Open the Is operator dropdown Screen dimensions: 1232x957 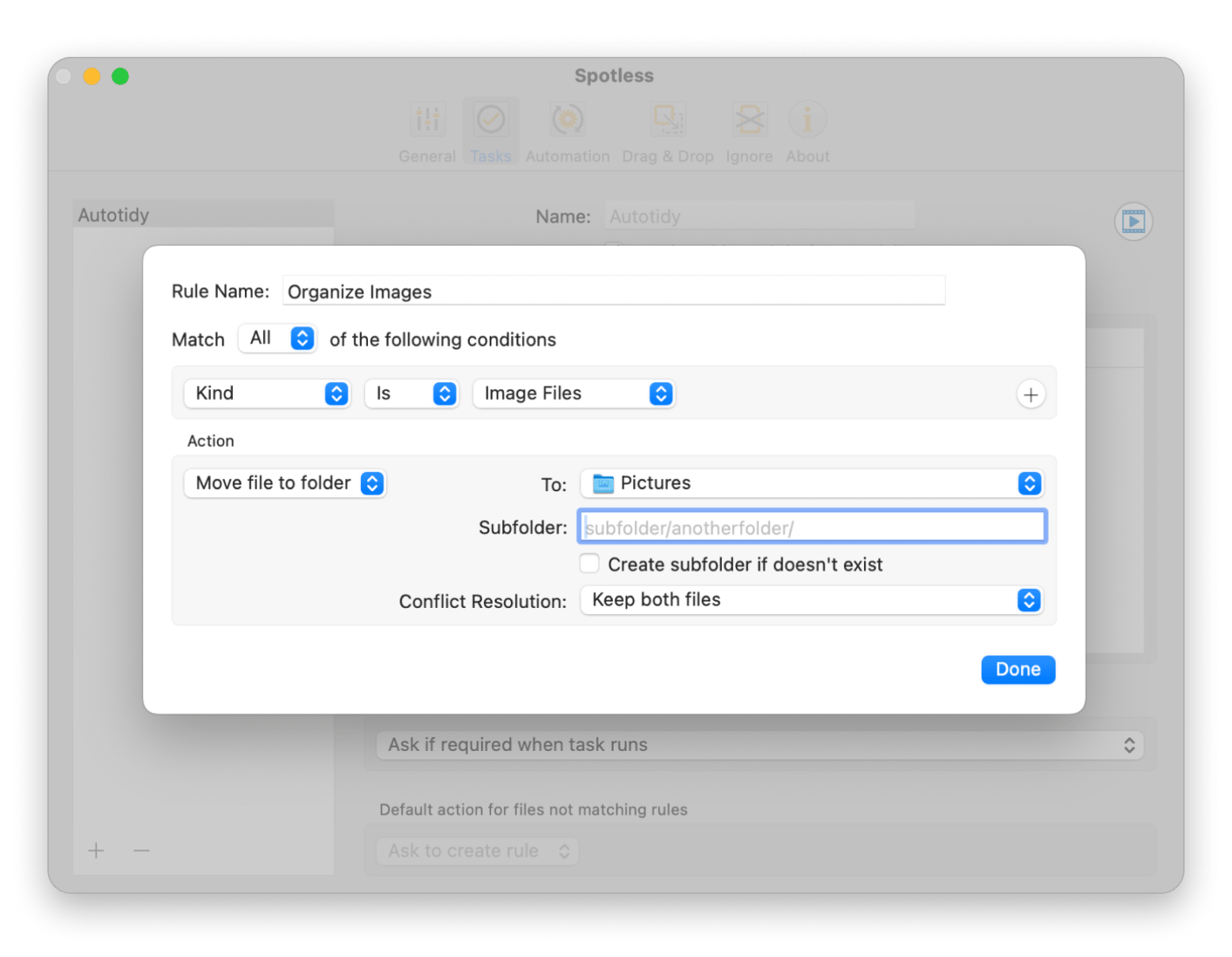[411, 393]
